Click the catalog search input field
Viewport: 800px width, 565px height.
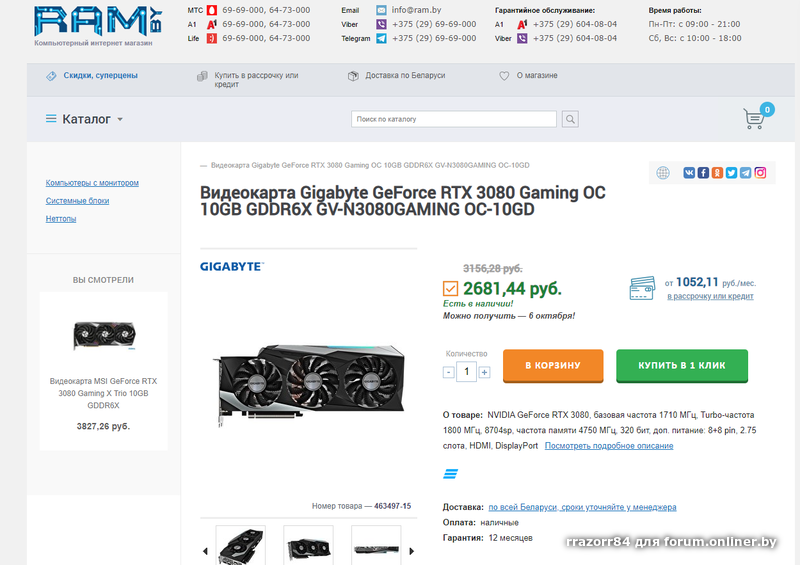(454, 119)
